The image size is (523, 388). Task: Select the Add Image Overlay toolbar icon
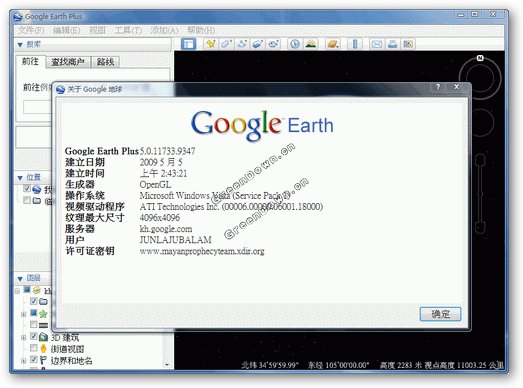point(257,44)
